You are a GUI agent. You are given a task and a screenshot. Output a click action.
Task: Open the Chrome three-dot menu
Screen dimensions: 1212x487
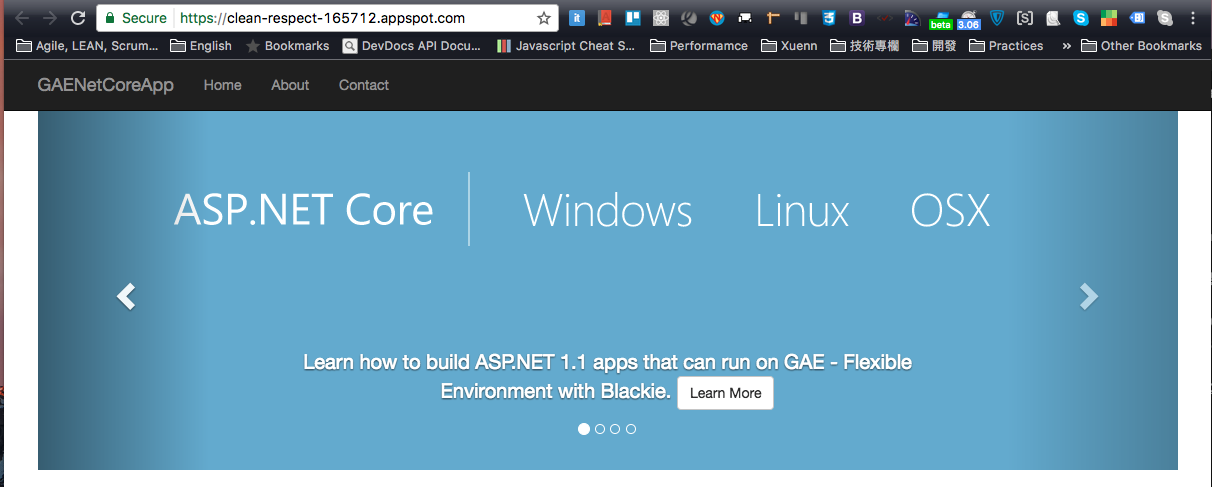tap(1192, 18)
